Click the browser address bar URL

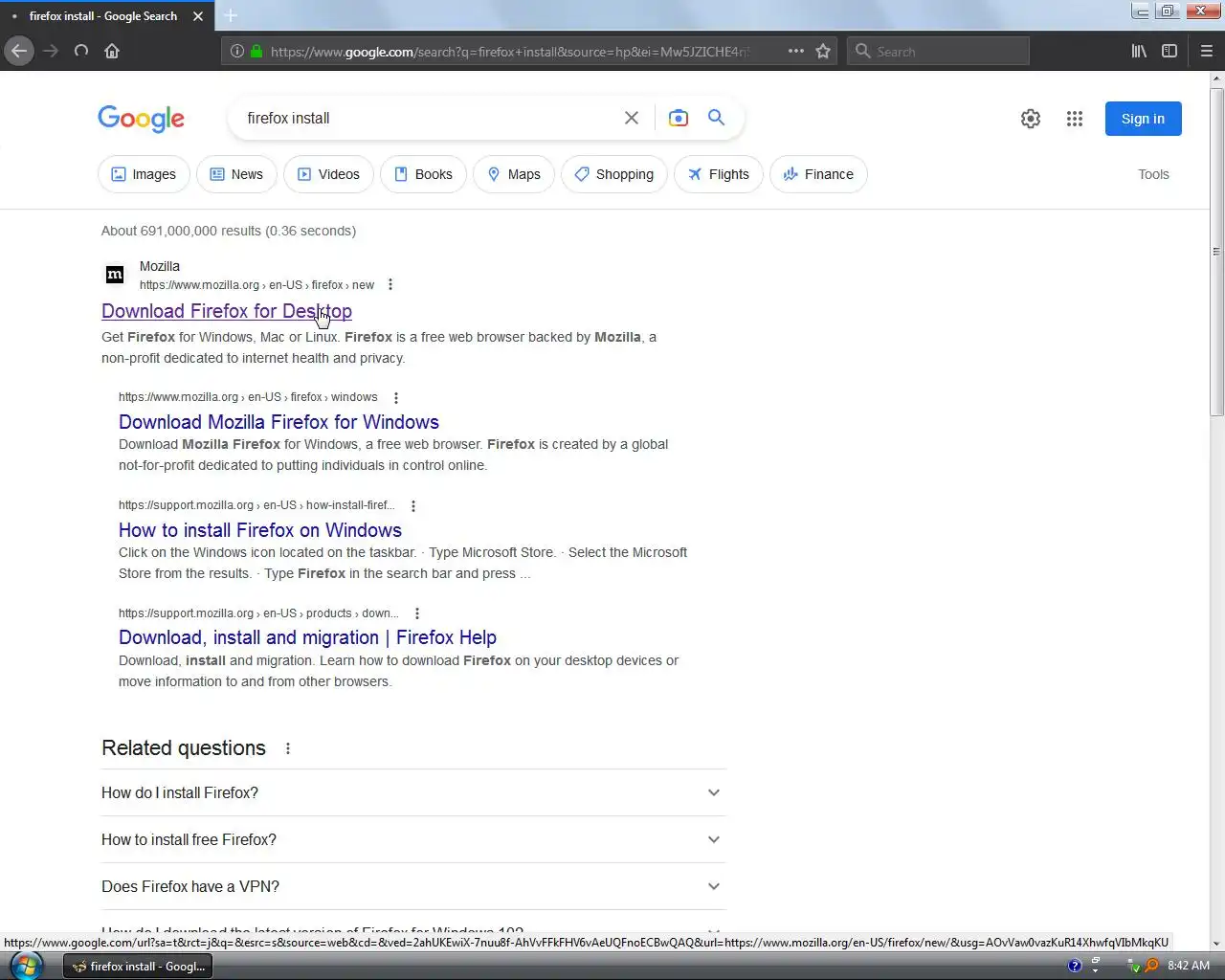pyautogui.click(x=510, y=52)
